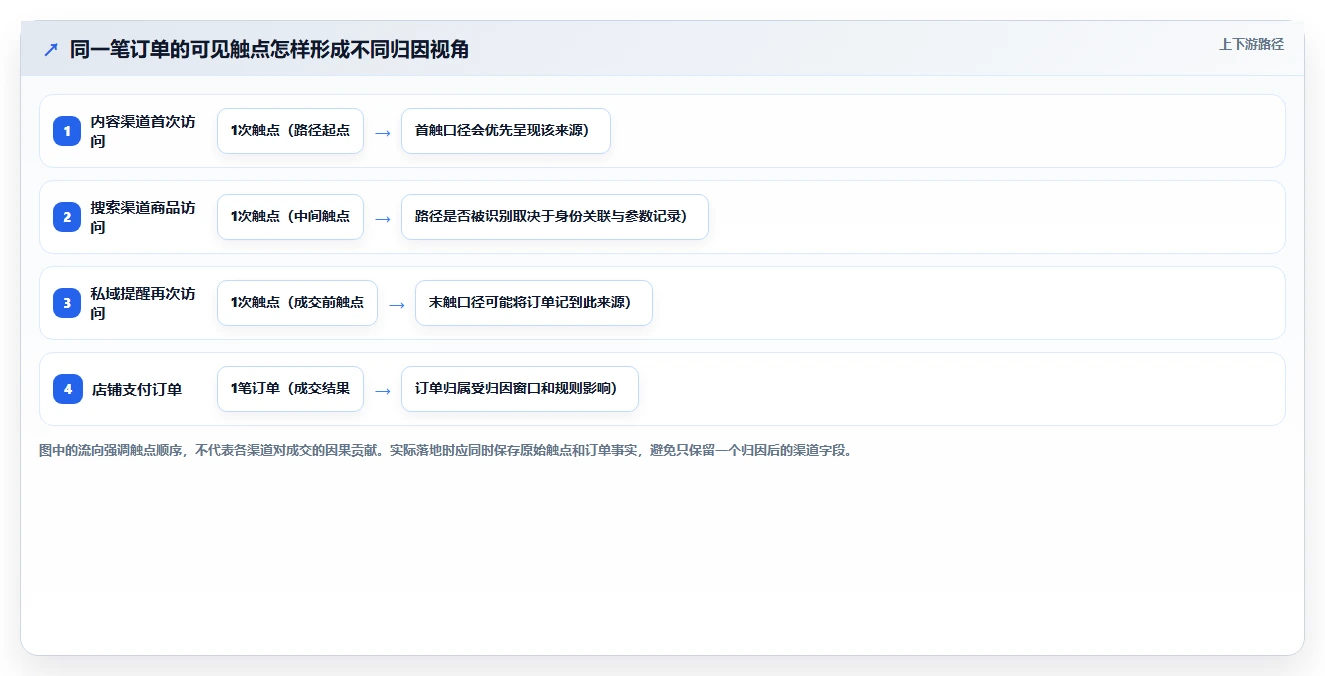Image resolution: width=1325 pixels, height=676 pixels.
Task: Click the diagonal arrow icon beside the title
Action: (51, 49)
